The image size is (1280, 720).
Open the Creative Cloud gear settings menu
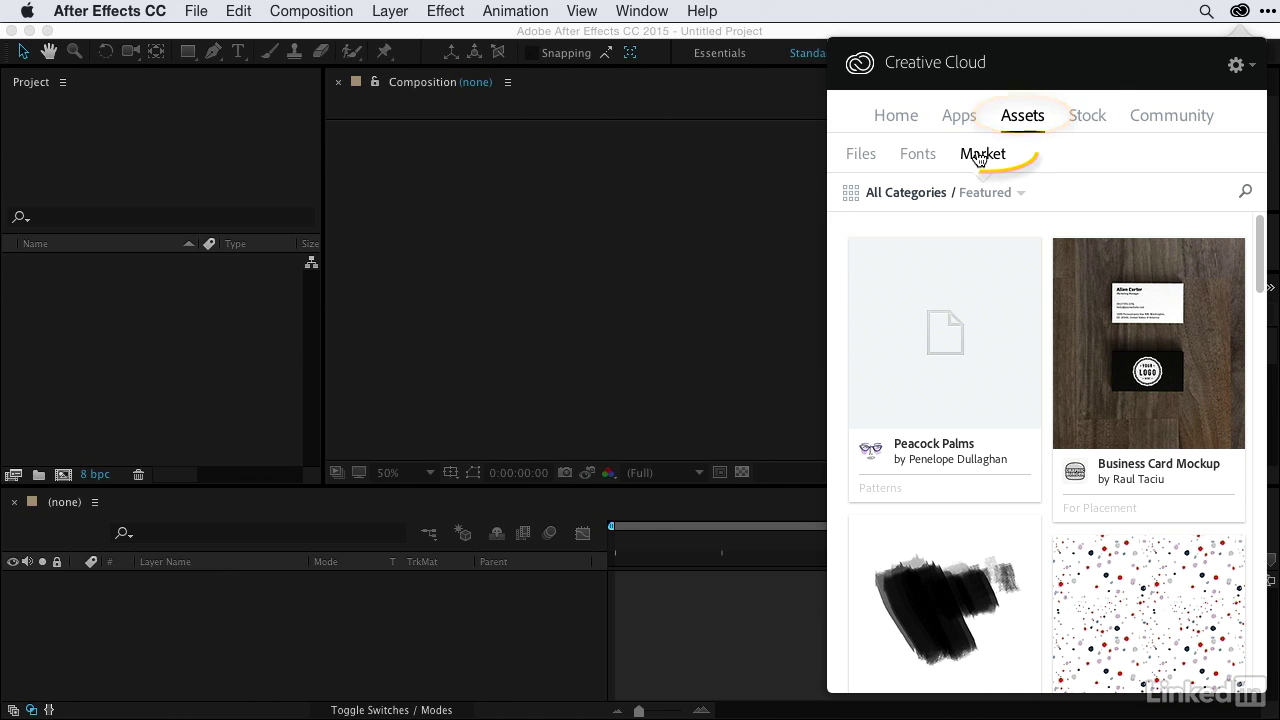pyautogui.click(x=1241, y=64)
